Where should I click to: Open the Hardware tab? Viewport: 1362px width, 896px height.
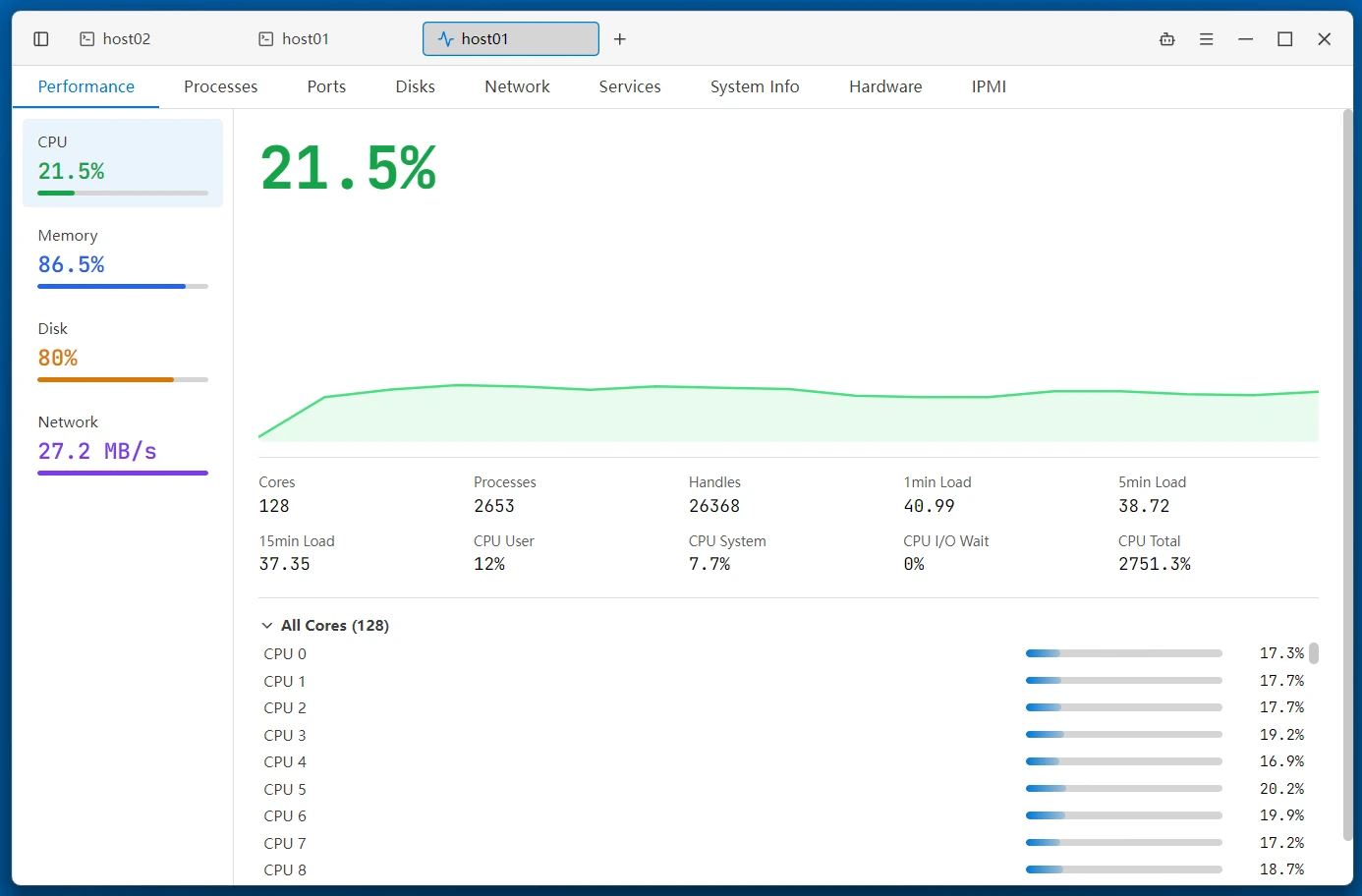click(885, 86)
